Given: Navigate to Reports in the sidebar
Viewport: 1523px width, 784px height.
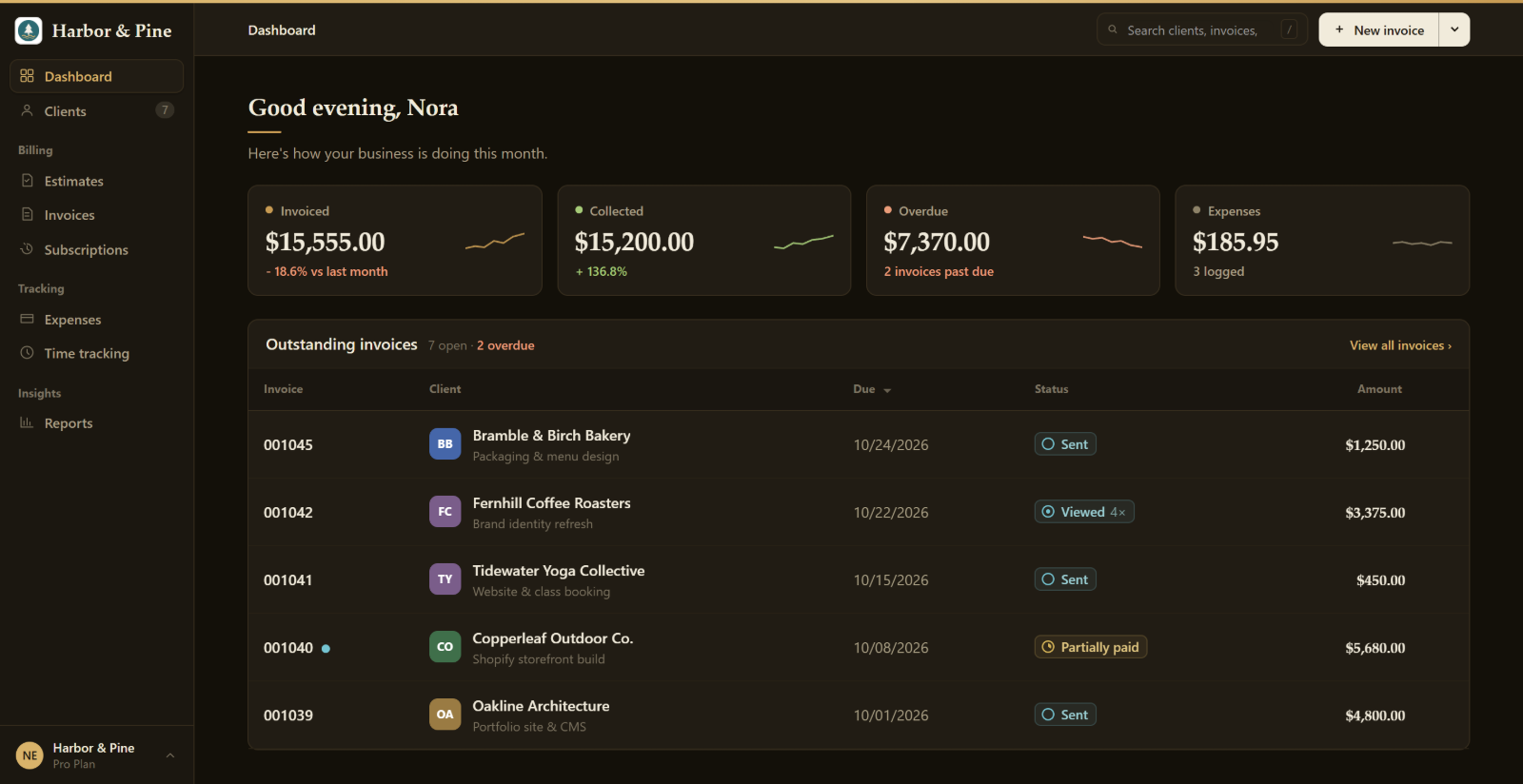Looking at the screenshot, I should 96,422.
